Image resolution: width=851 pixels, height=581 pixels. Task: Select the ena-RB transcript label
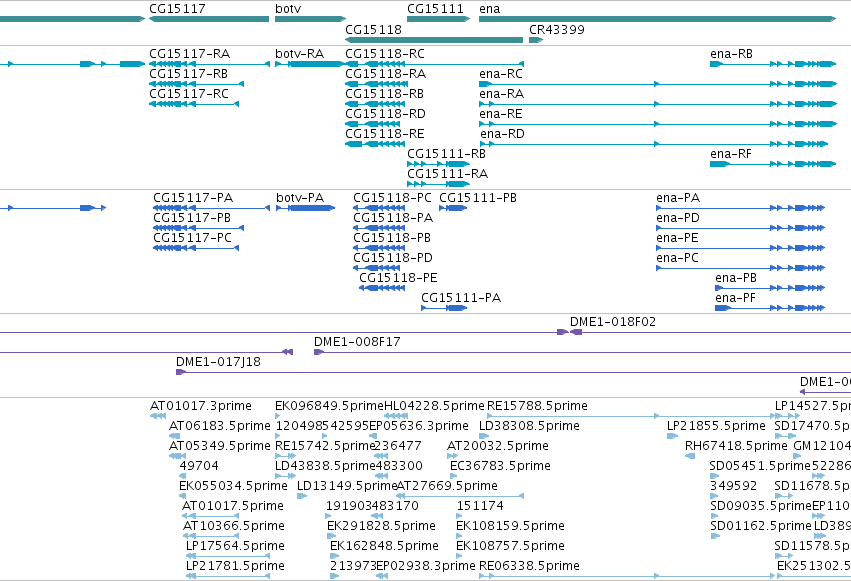(x=731, y=54)
